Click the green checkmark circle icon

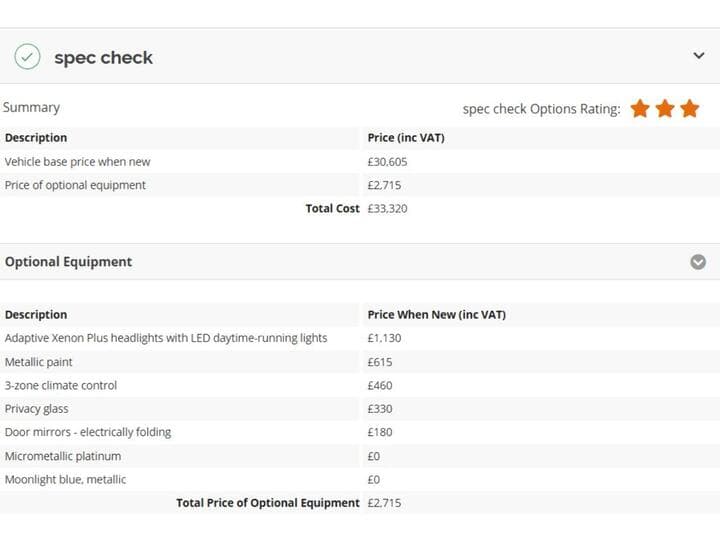point(27,56)
